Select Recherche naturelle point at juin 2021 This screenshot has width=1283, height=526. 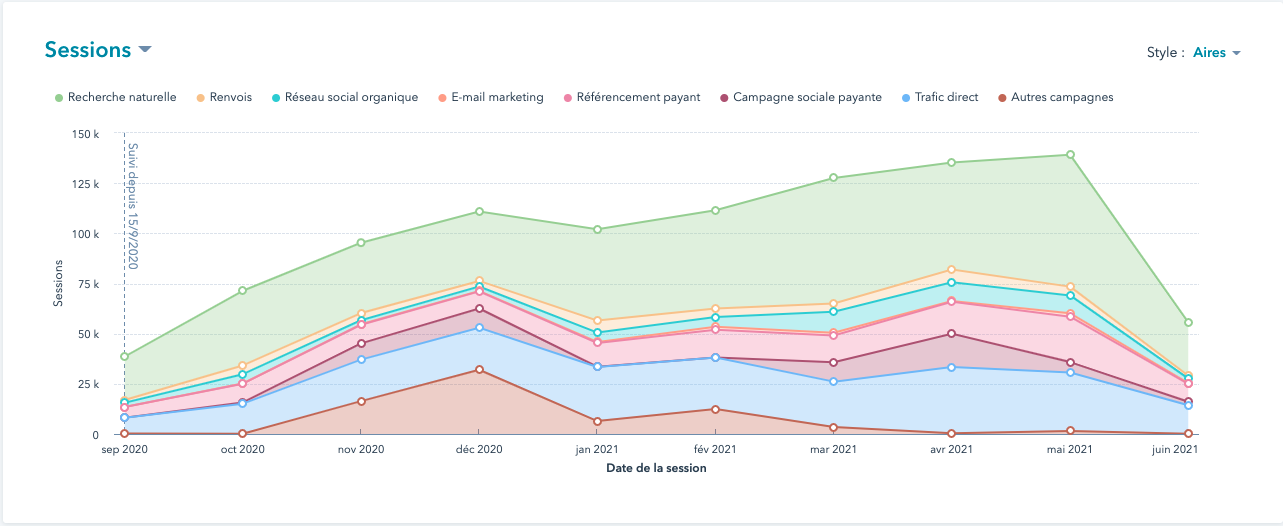(x=1188, y=322)
